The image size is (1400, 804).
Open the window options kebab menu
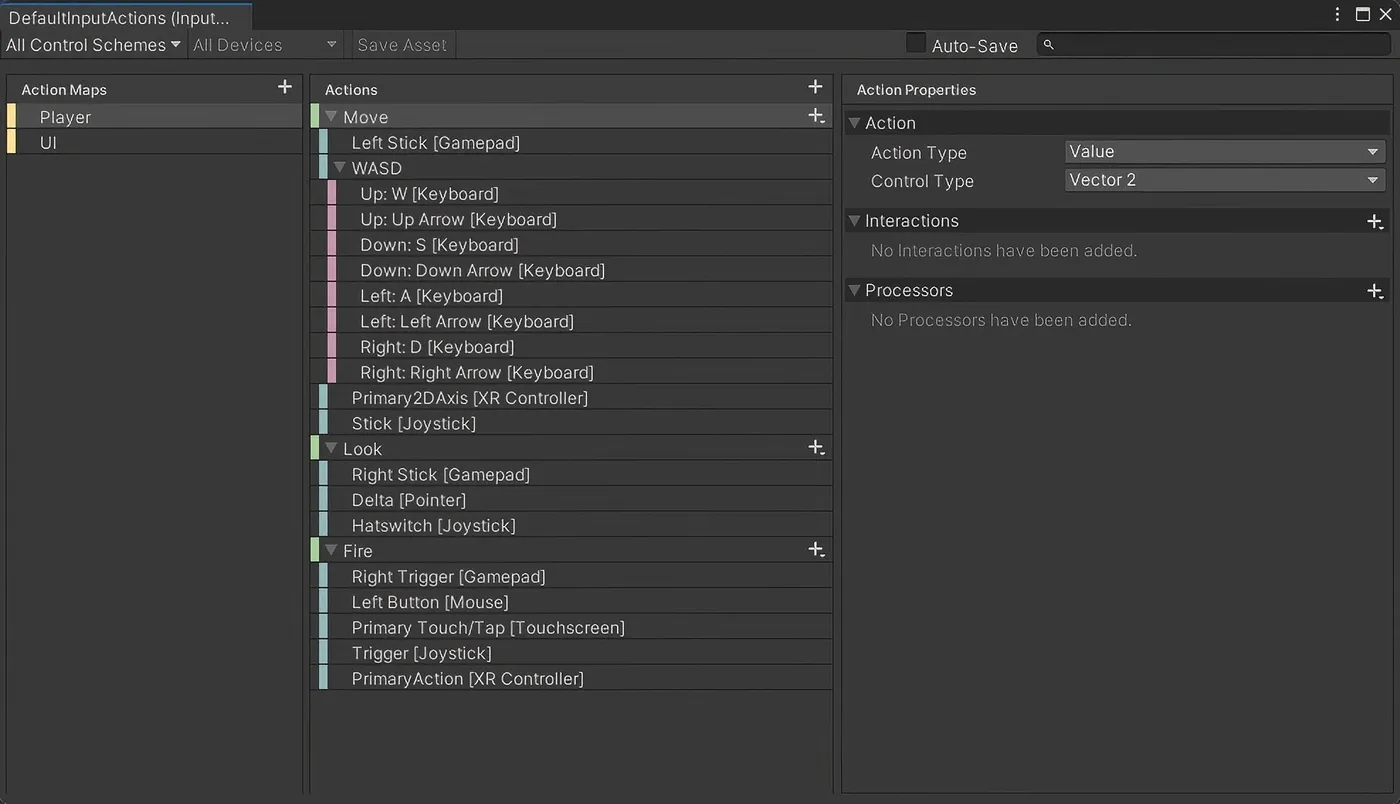tap(1337, 12)
